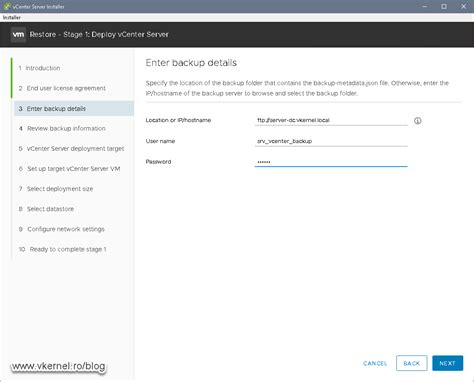Click the 'Location or IP/hostname' label

[x=178, y=120]
